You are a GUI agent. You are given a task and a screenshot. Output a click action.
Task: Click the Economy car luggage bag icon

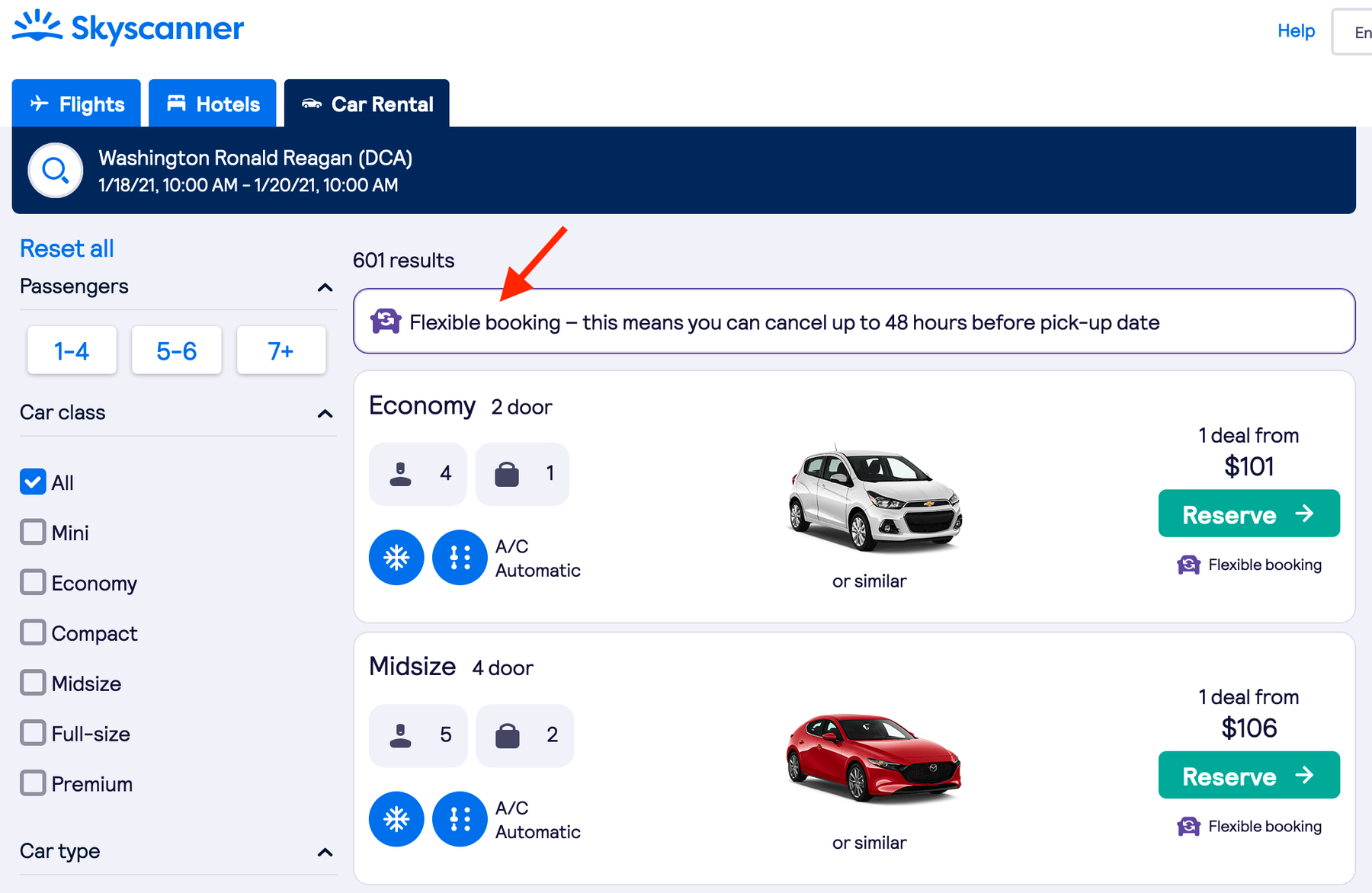coord(507,473)
